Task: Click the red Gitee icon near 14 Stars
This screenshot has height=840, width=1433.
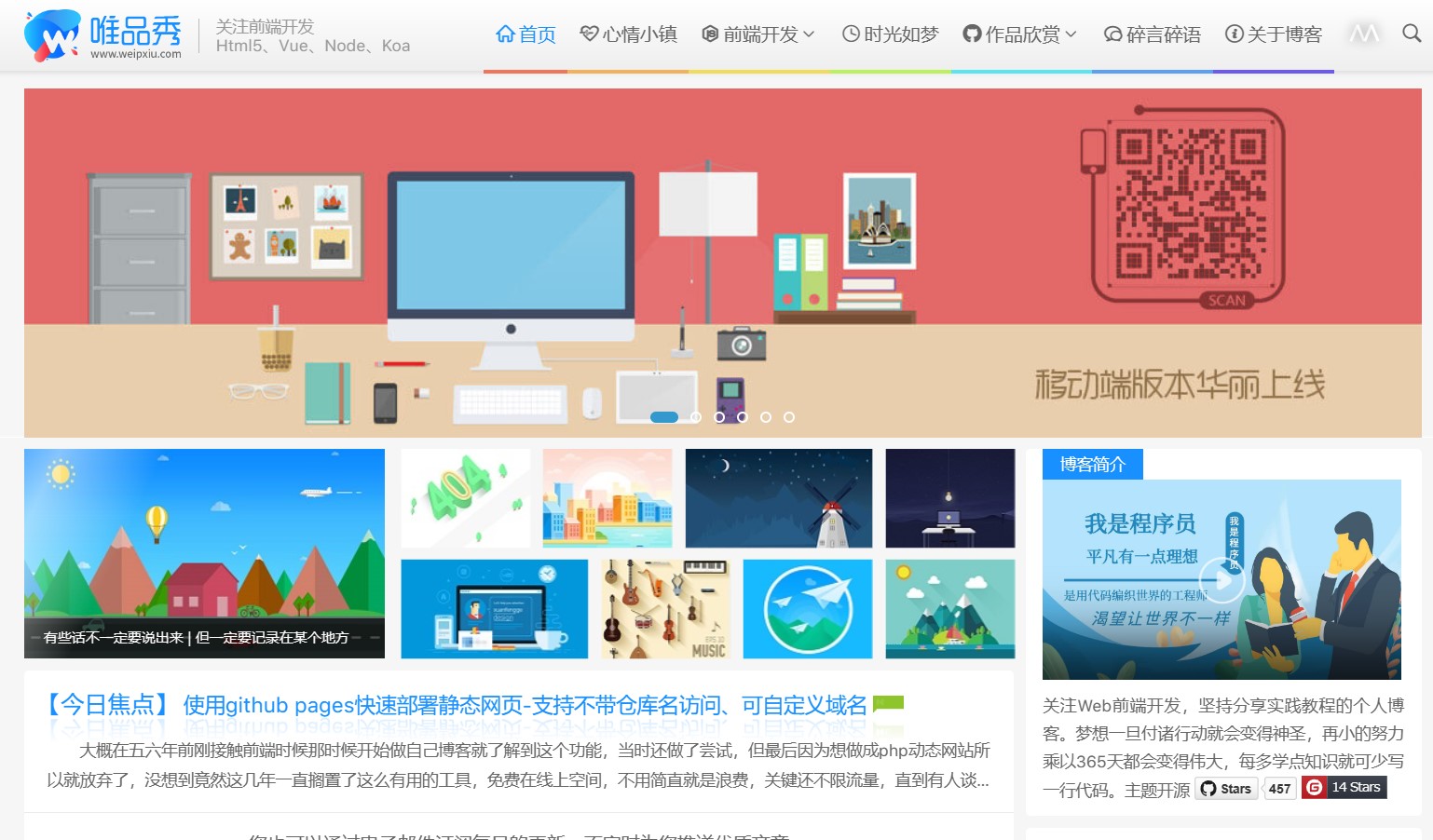Action: (x=1313, y=788)
